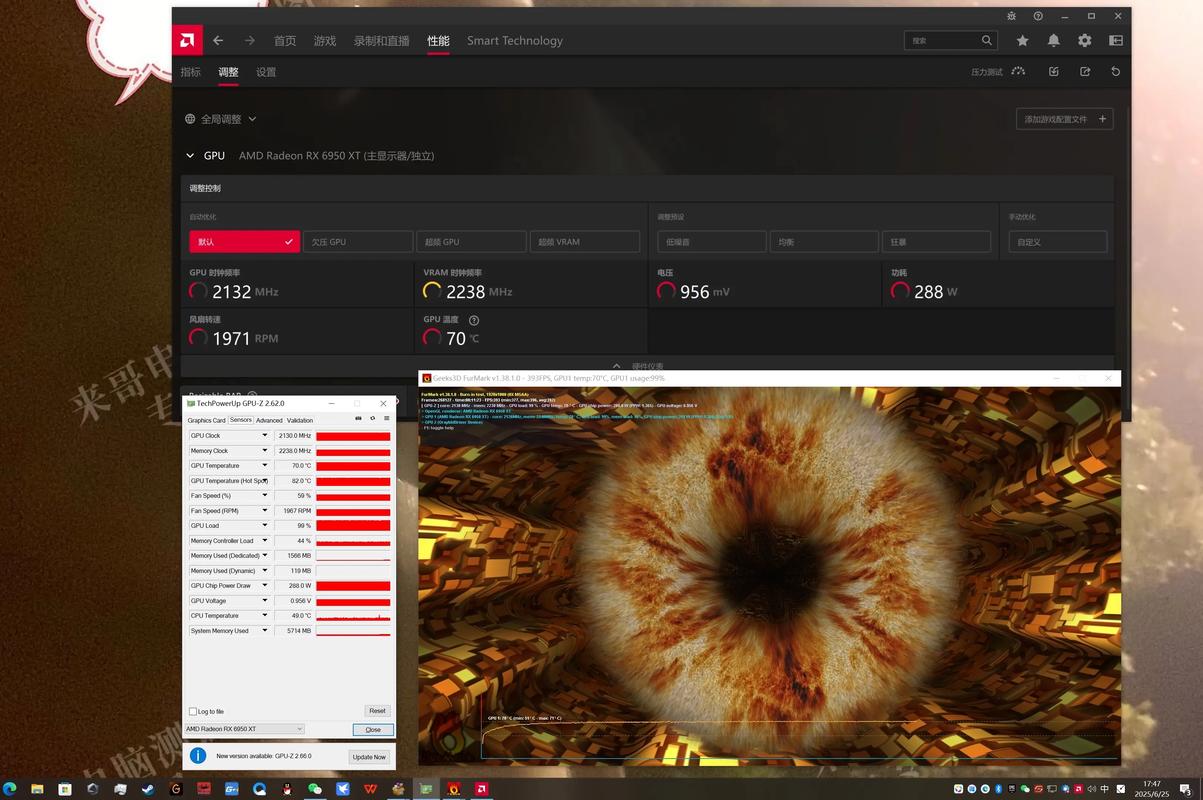
Task: Open GPU-Z Validation tab
Action: tap(300, 420)
